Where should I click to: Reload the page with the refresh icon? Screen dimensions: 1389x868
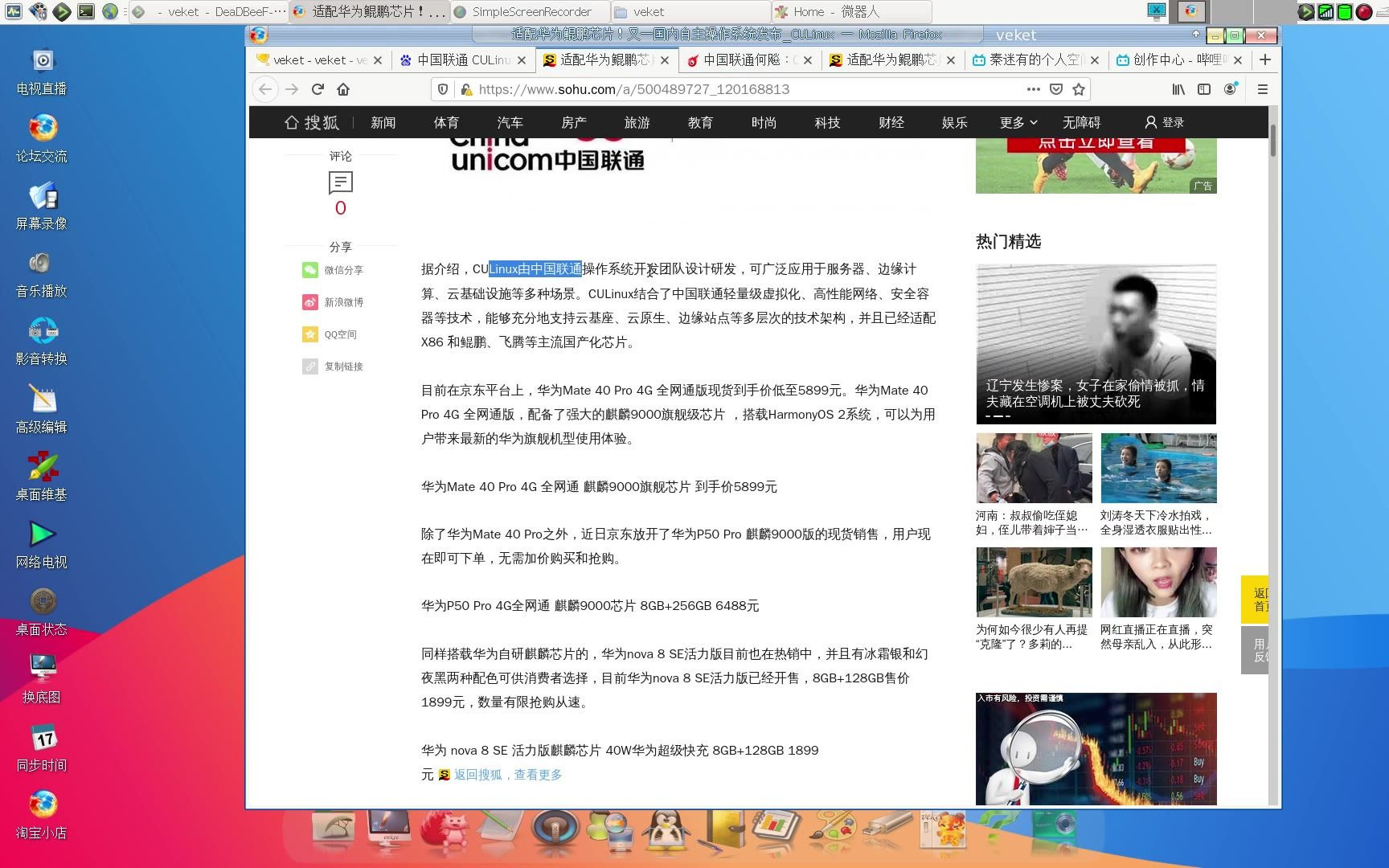click(316, 89)
